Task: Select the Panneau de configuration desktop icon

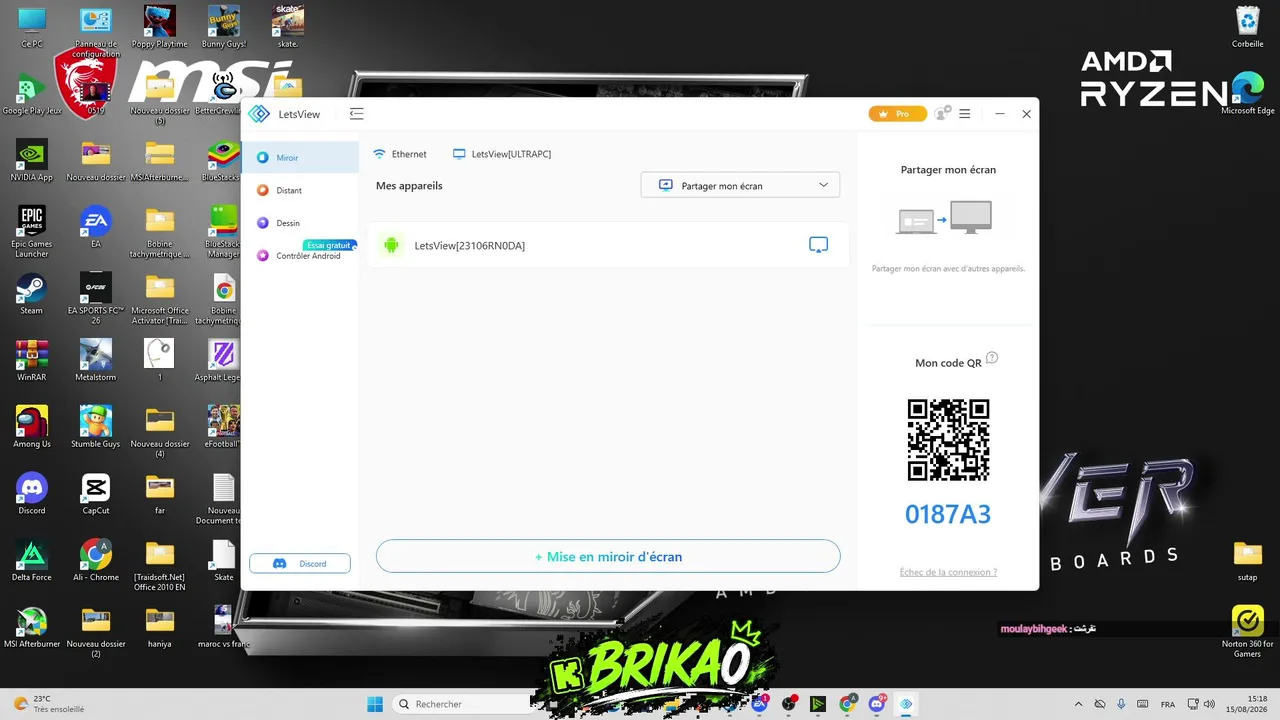Action: pos(96,33)
